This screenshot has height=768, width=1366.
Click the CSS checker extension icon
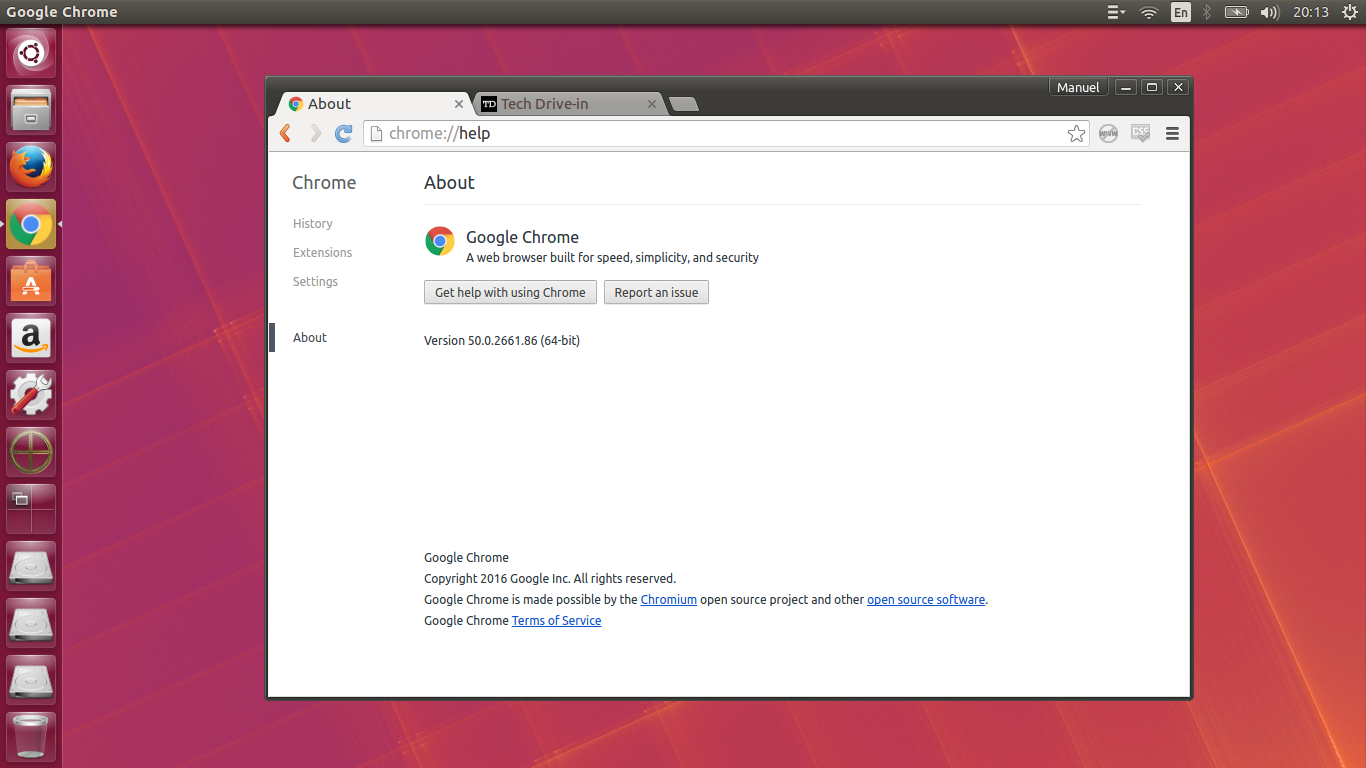click(x=1140, y=133)
